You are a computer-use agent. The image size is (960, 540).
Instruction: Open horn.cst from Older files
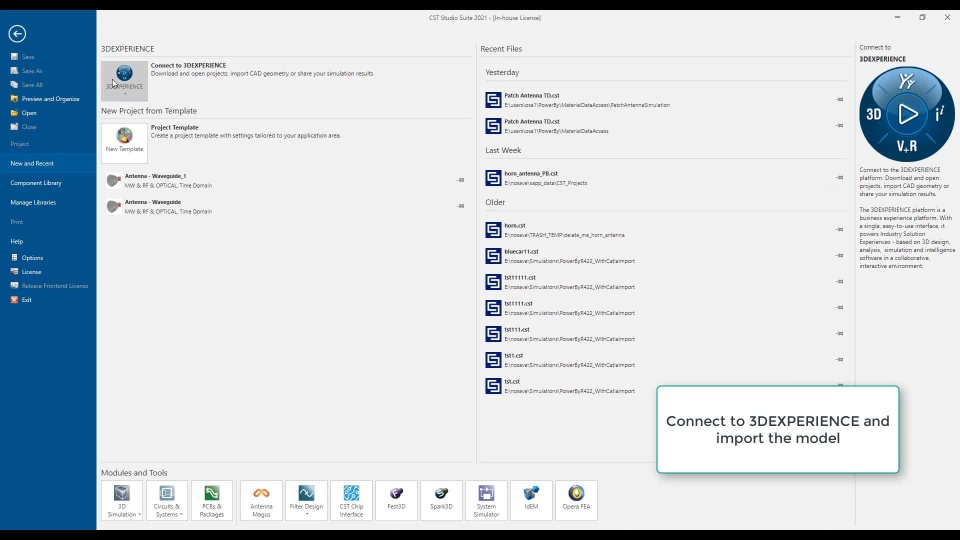[x=665, y=230]
